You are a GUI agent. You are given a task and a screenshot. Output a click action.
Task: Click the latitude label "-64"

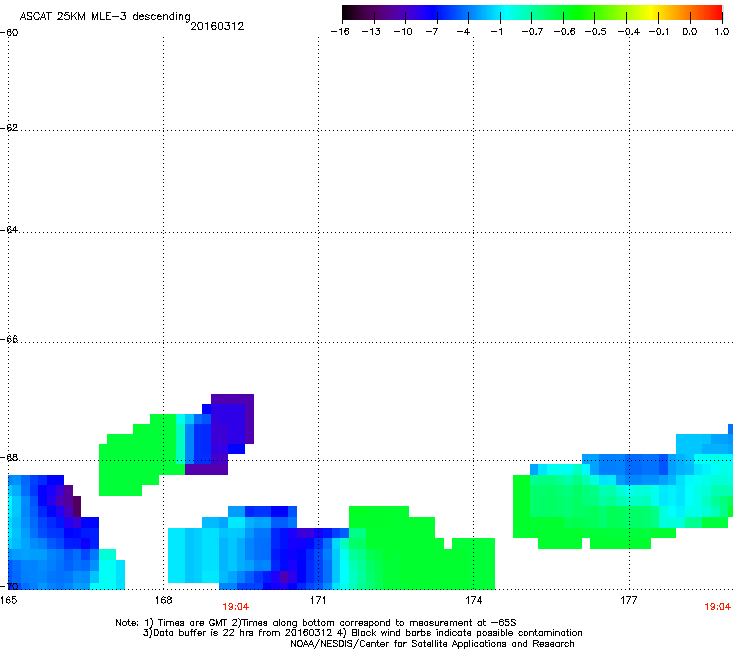[9, 230]
